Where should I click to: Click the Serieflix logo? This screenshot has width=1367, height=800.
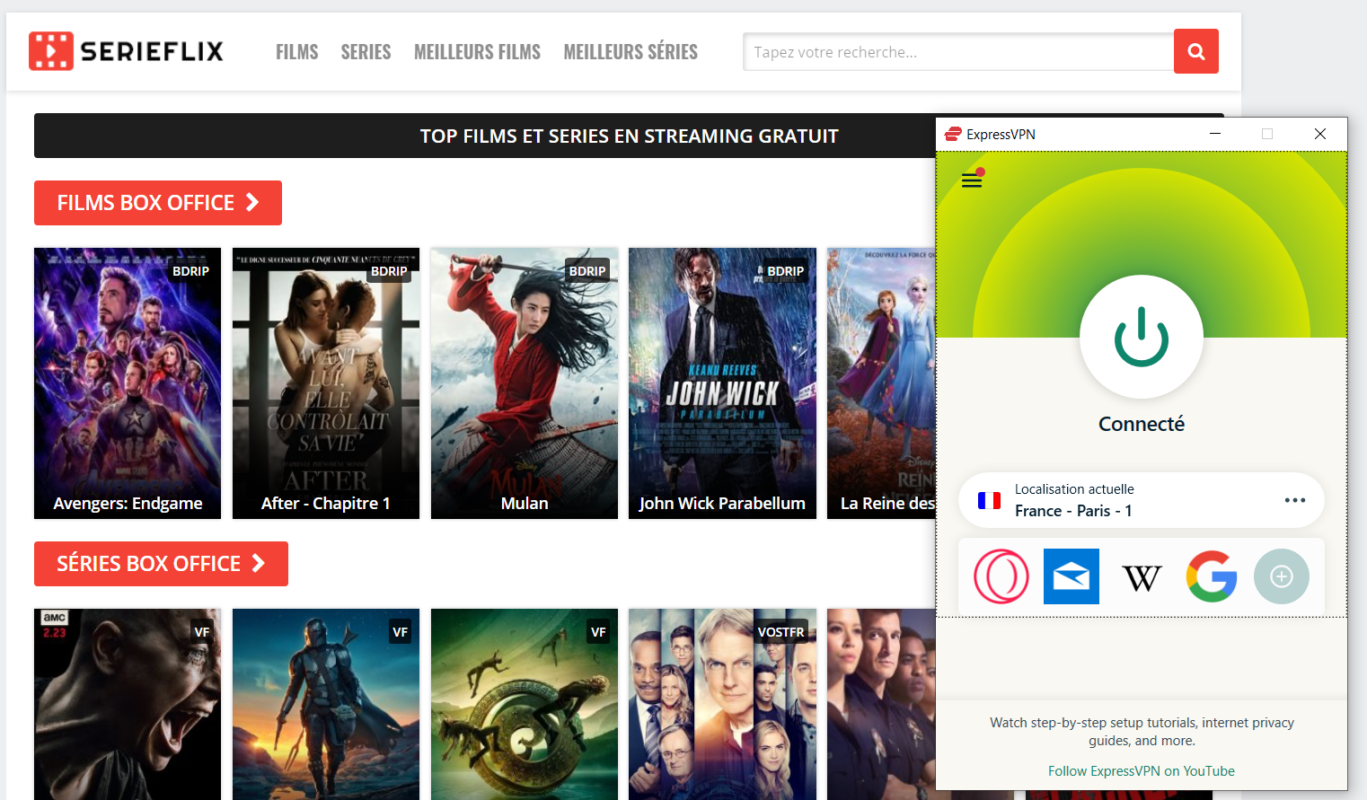click(x=126, y=51)
